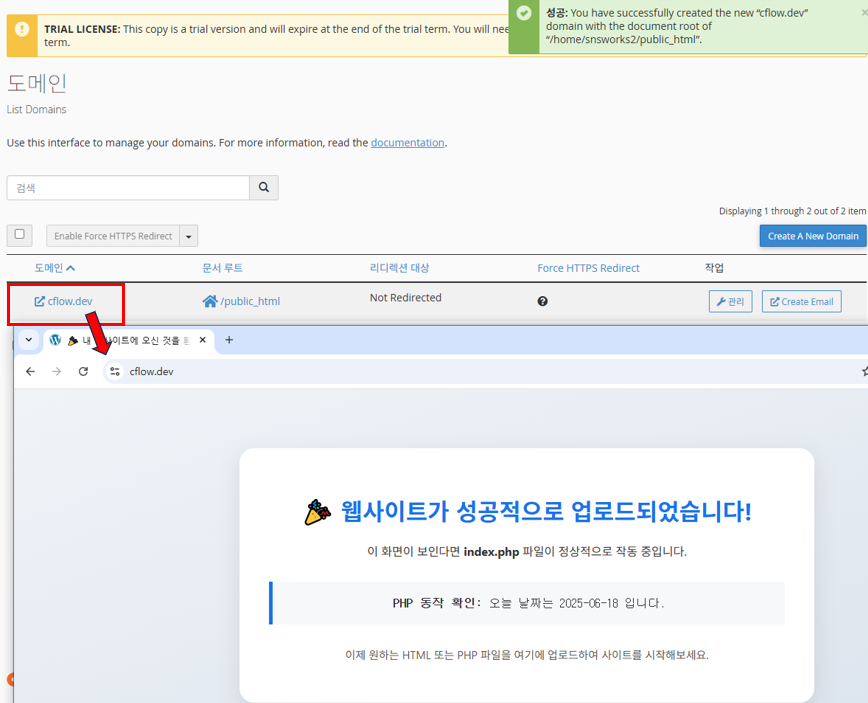
Task: Open the browser tab list chevron
Action: [29, 340]
